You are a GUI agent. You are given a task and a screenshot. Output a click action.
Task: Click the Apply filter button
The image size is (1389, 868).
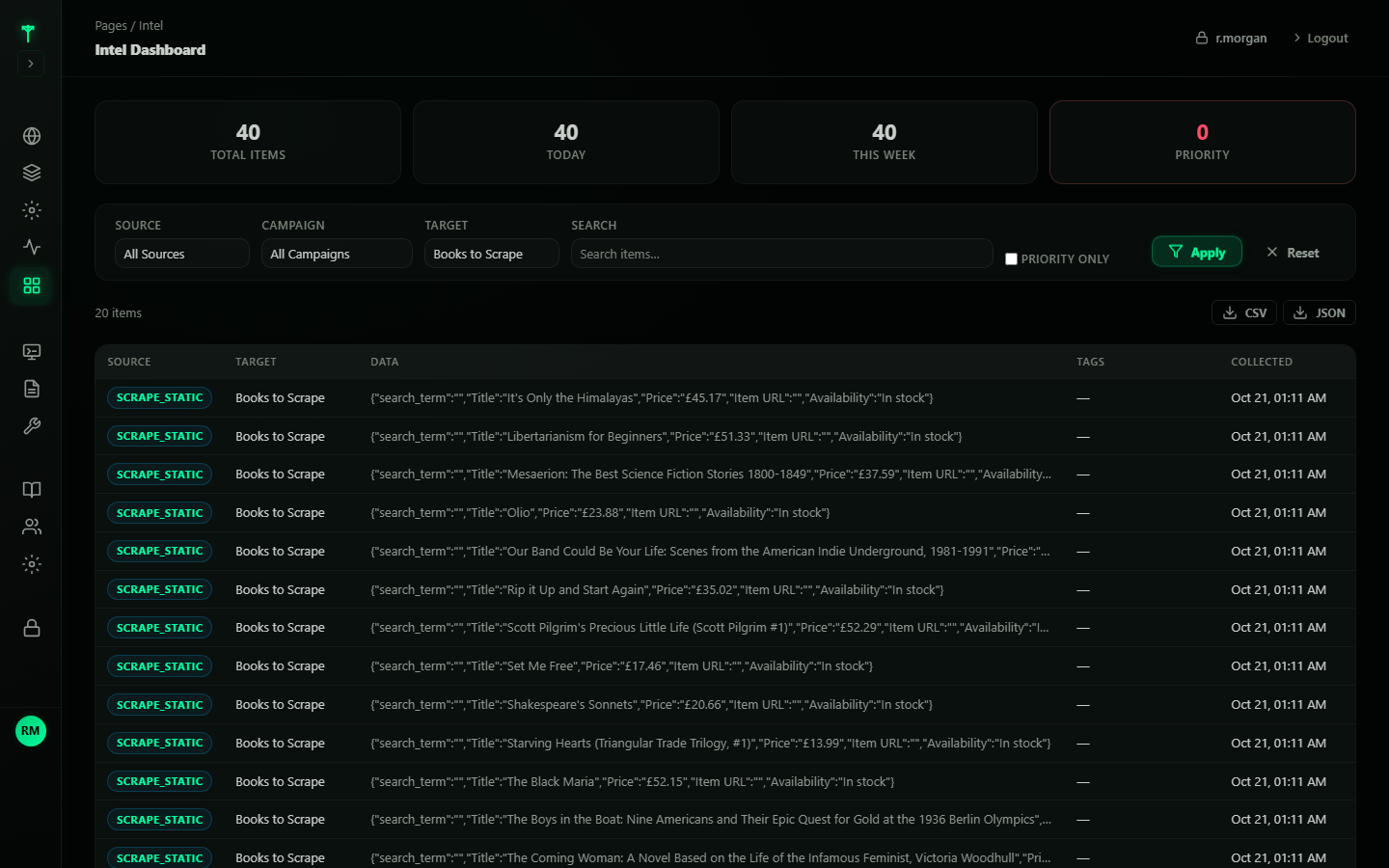point(1197,252)
